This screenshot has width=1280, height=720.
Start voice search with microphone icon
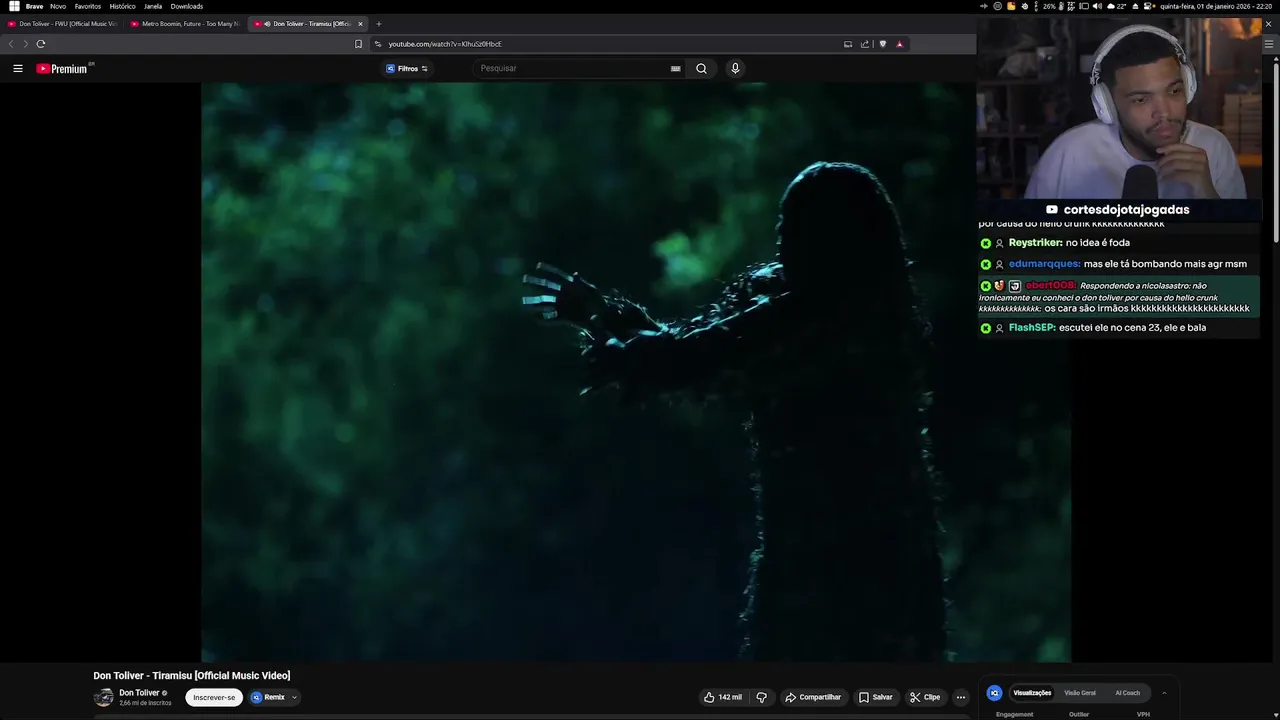point(735,69)
